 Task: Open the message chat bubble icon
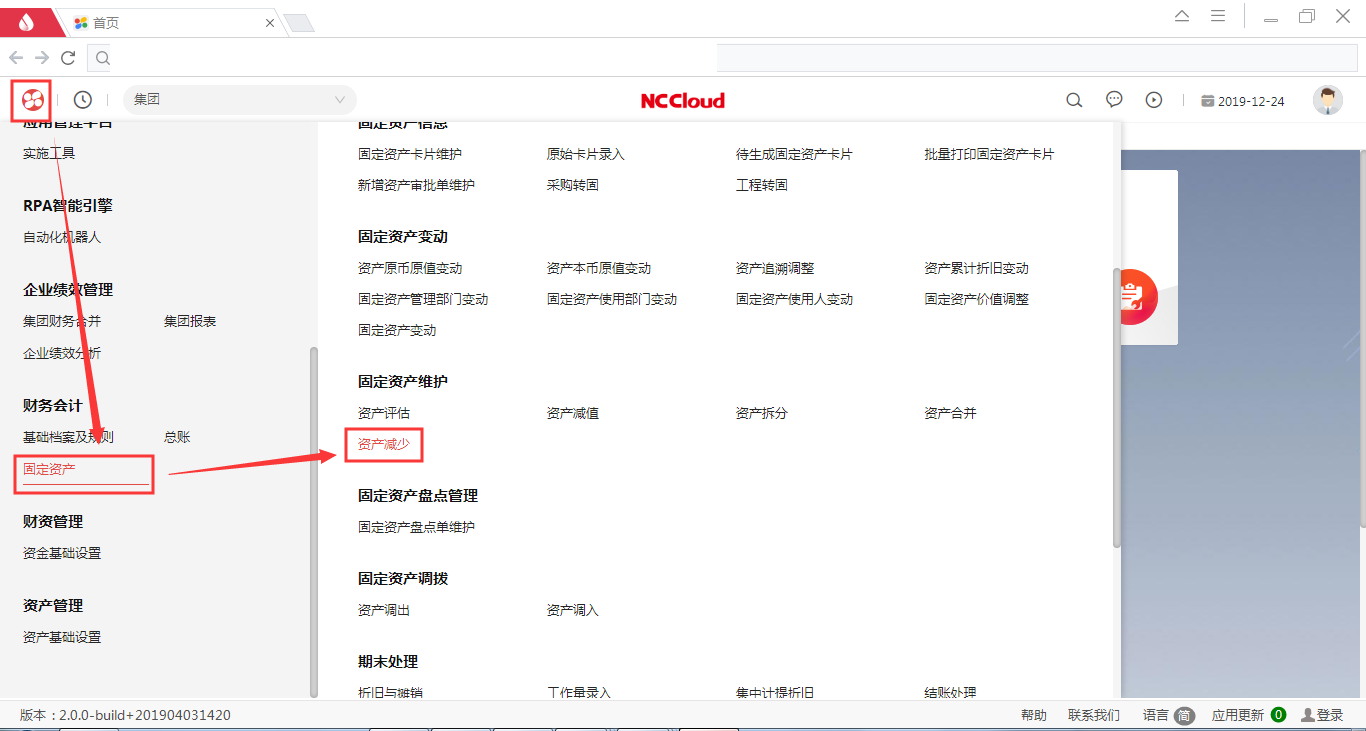1114,100
